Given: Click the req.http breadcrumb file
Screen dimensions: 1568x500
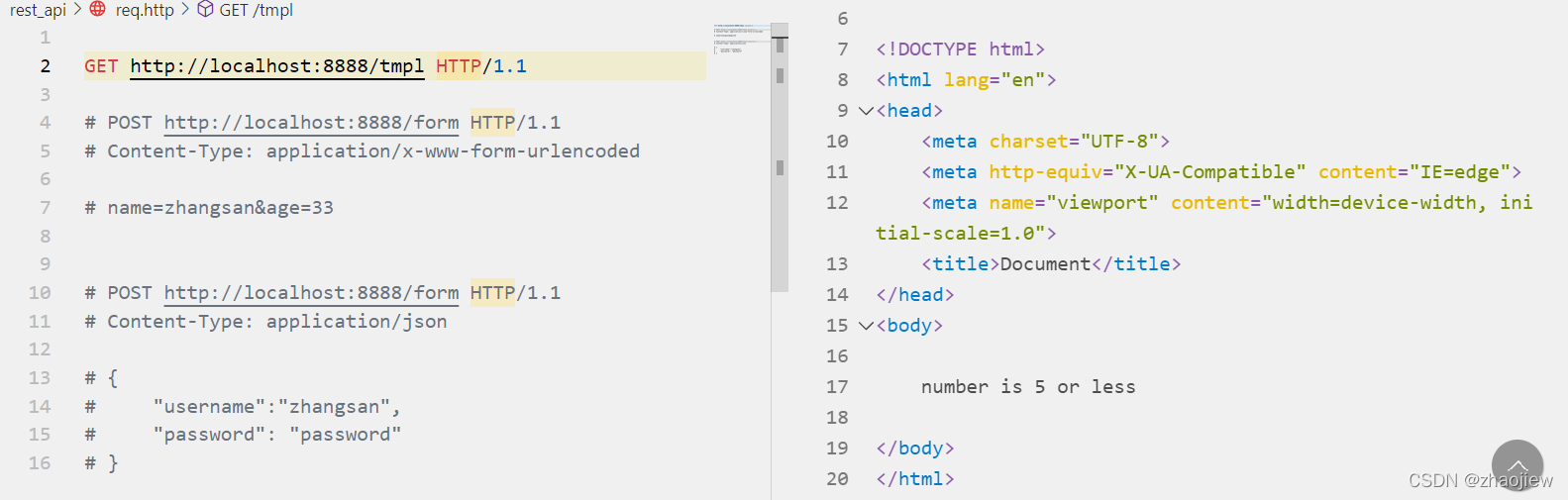Looking at the screenshot, I should tap(145, 10).
